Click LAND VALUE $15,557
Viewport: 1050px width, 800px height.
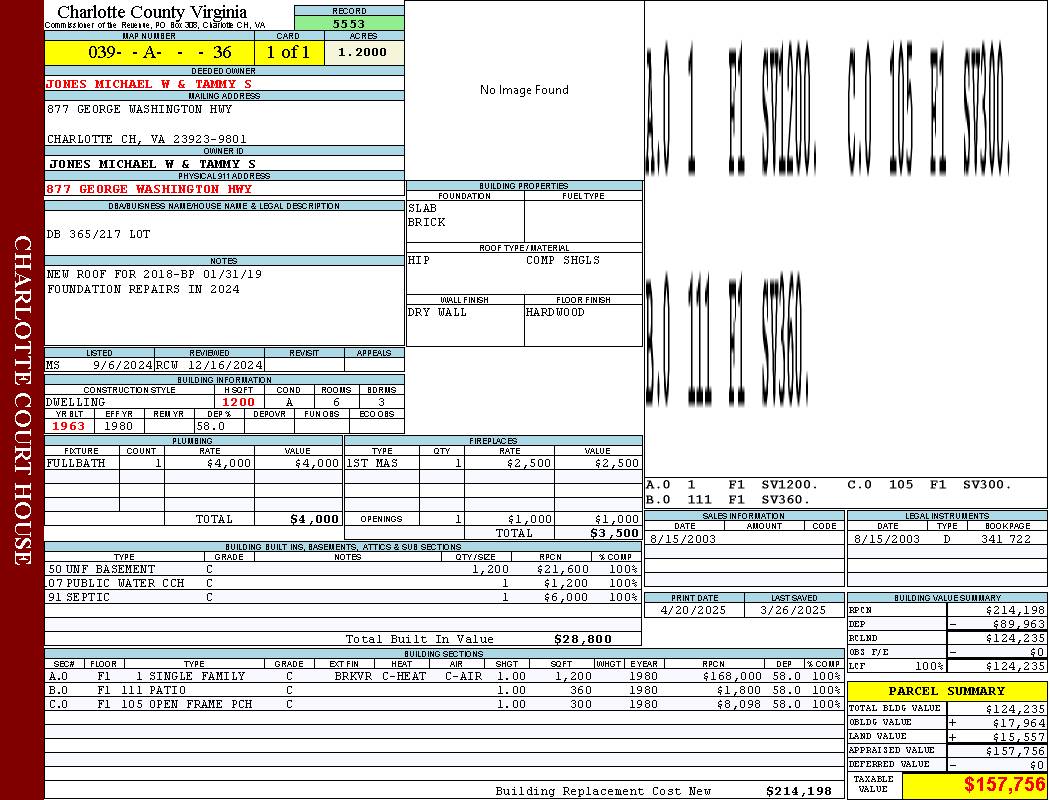click(1019, 737)
